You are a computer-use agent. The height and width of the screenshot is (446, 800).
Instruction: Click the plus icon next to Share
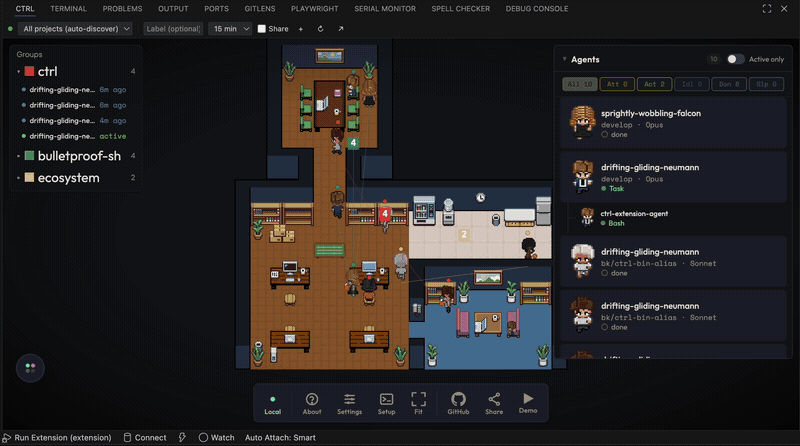(x=301, y=29)
